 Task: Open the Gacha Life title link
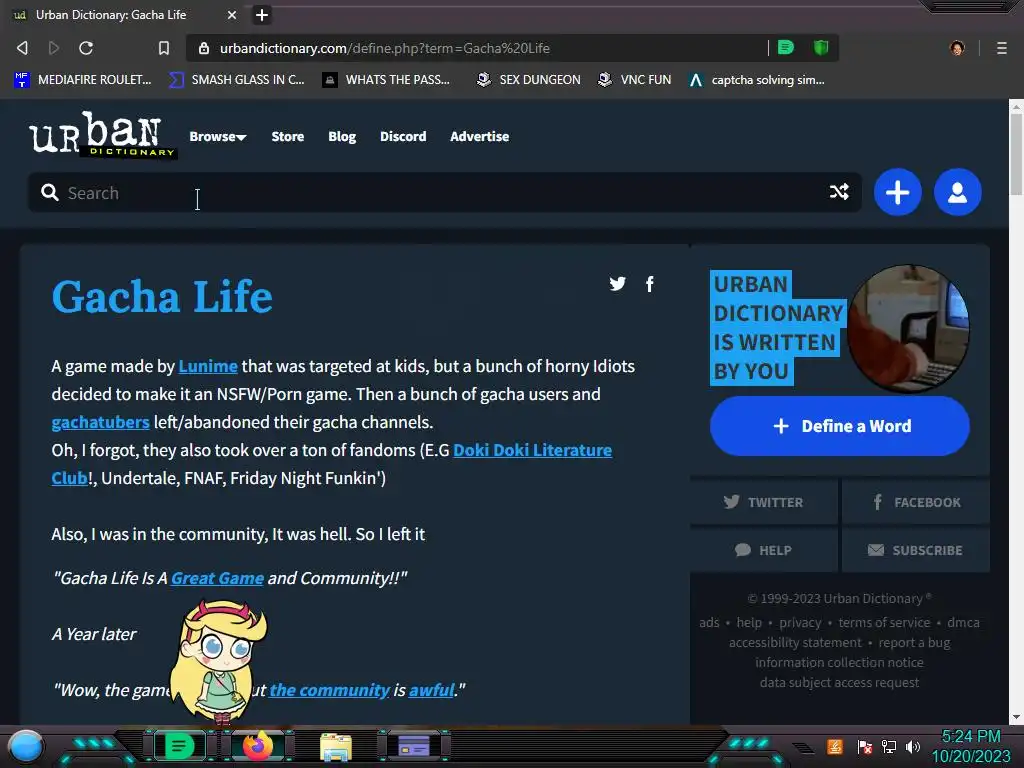[162, 297]
